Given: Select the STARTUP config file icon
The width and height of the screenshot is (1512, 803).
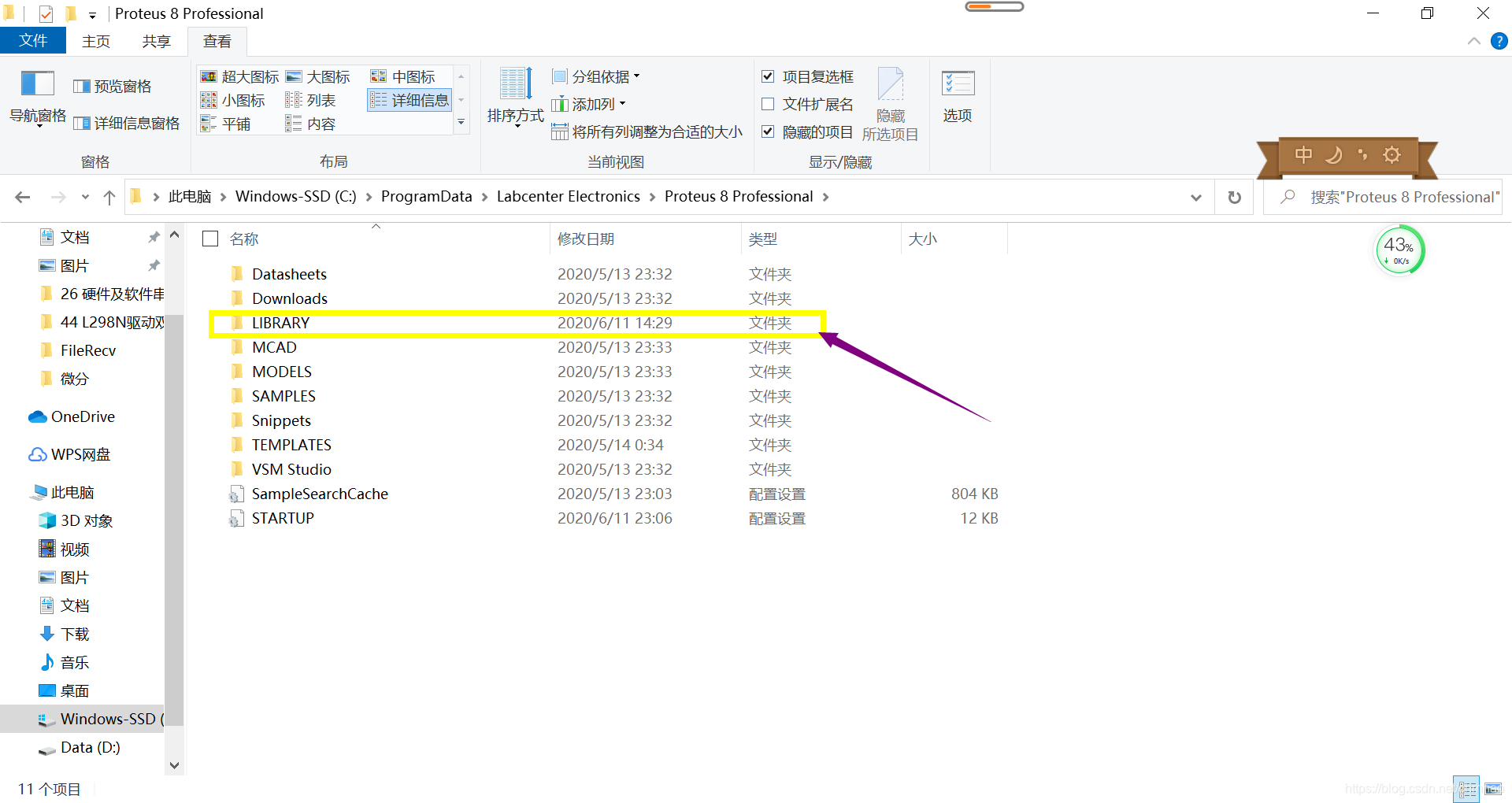Looking at the screenshot, I should [236, 519].
